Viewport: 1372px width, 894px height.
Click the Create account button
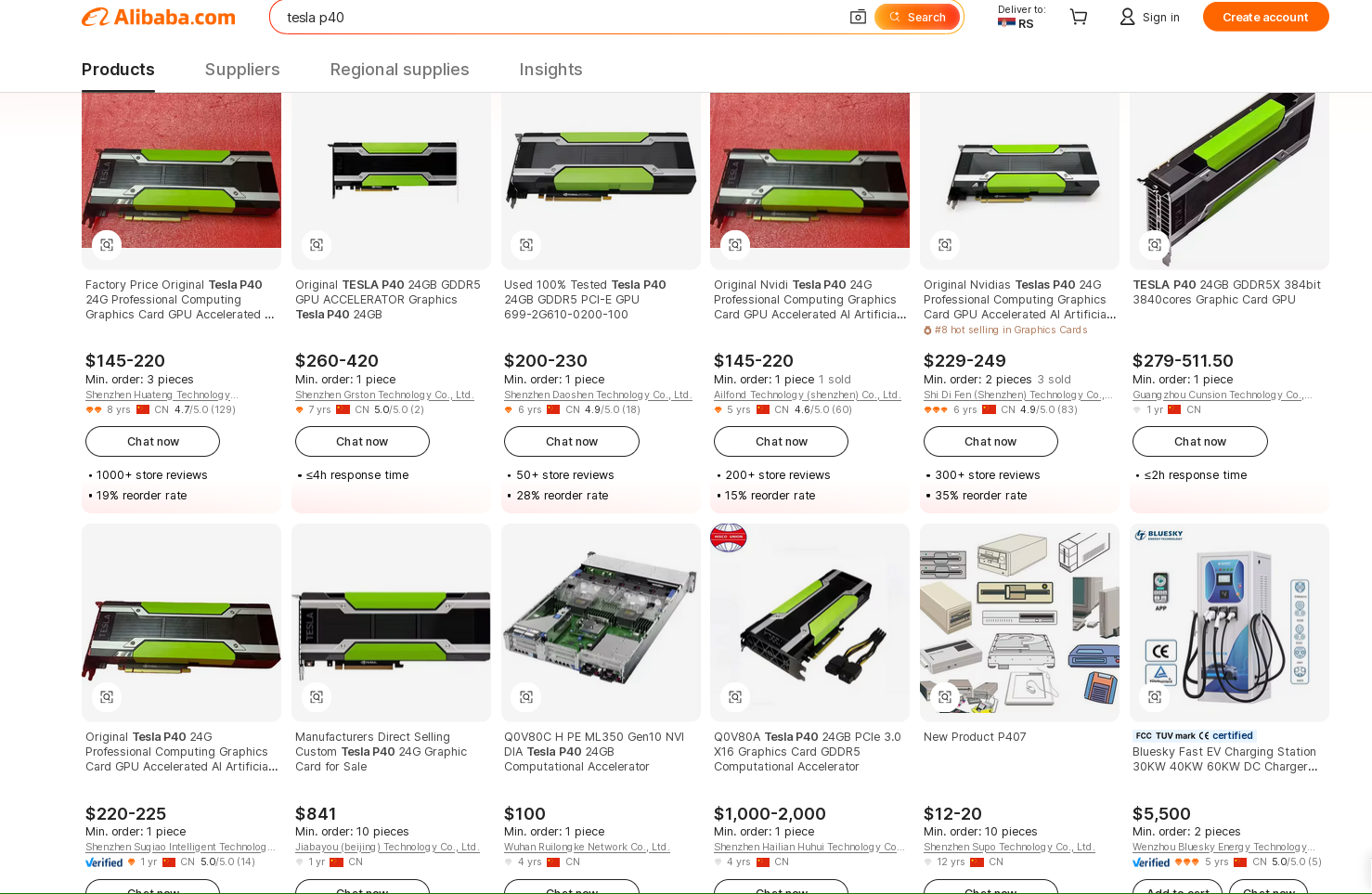tap(1265, 17)
